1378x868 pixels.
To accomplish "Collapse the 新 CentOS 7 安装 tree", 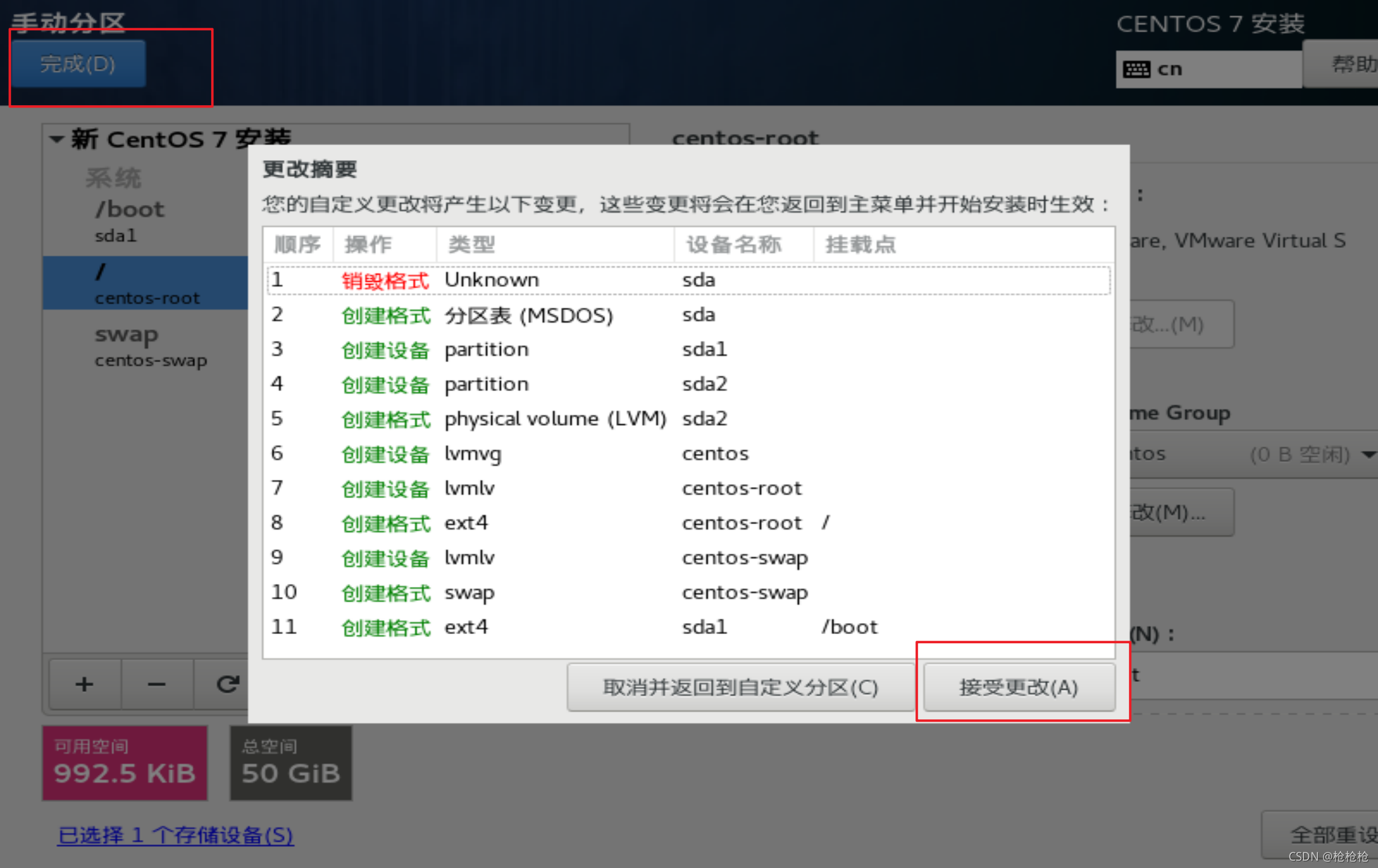I will (57, 140).
